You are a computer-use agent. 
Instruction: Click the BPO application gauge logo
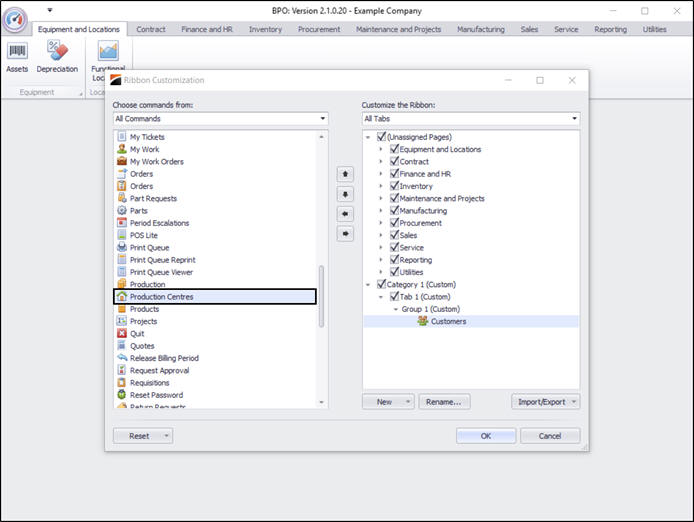[15, 19]
